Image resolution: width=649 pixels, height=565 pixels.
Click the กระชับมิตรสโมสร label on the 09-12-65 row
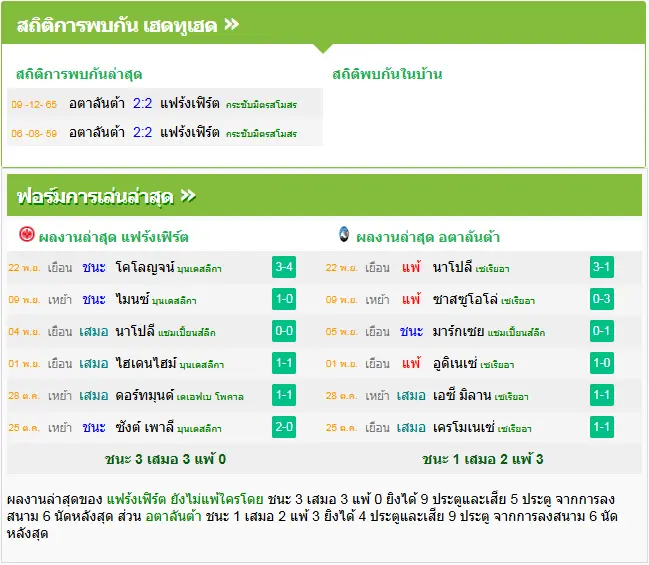point(261,105)
